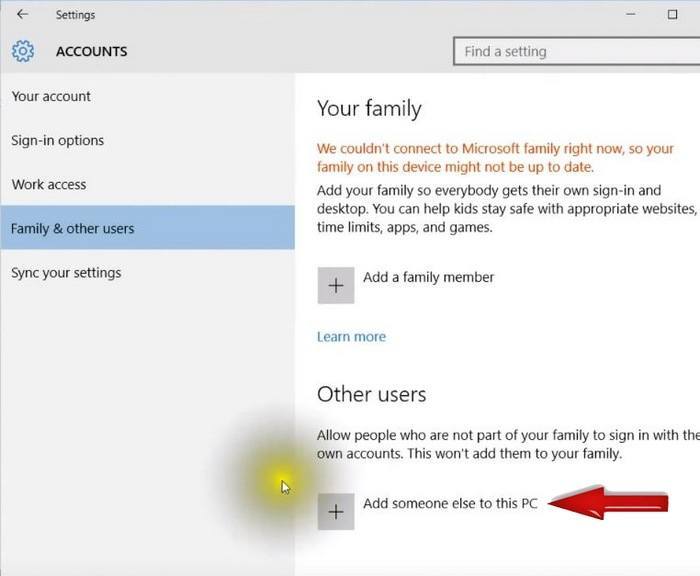Click Add someone else to this PC
700x576 pixels.
click(450, 504)
